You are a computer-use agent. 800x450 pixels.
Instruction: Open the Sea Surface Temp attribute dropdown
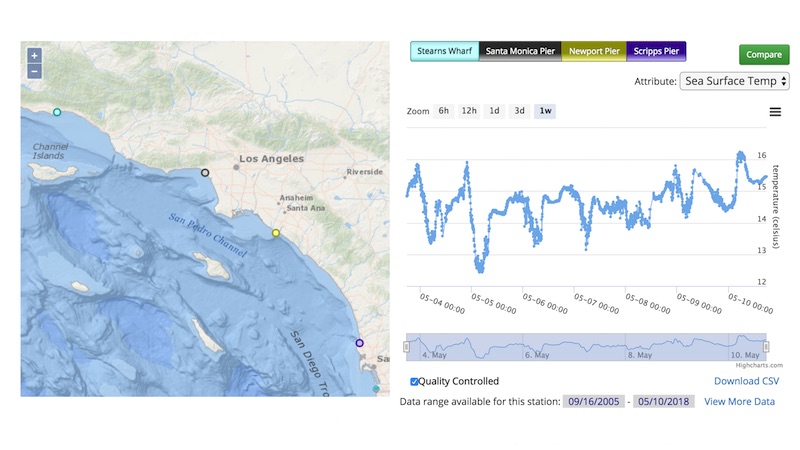pyautogui.click(x=734, y=81)
